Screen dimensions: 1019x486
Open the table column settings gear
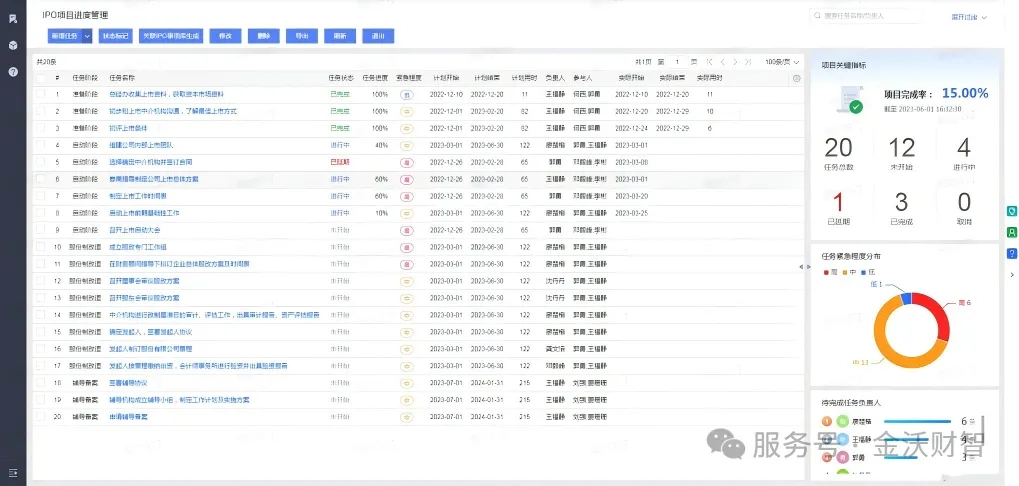[x=797, y=78]
